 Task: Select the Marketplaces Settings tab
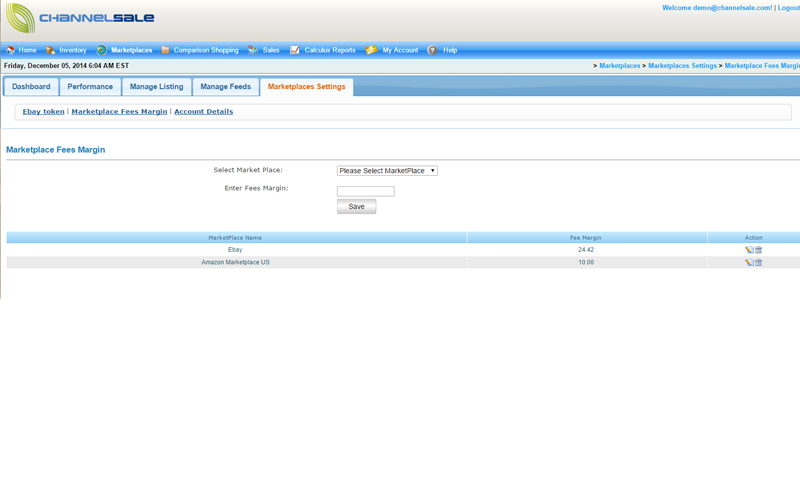click(306, 87)
